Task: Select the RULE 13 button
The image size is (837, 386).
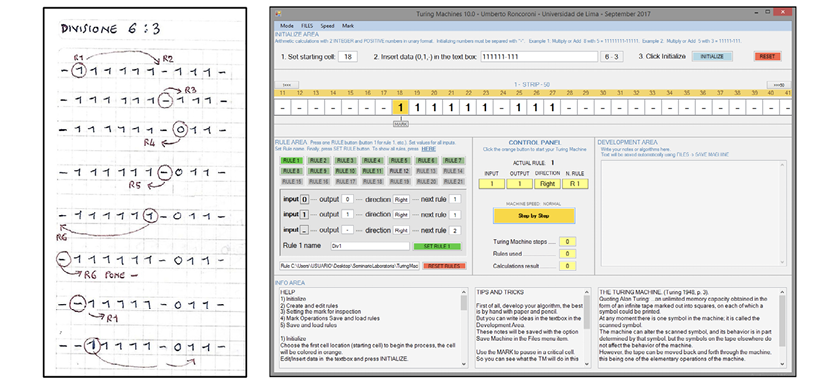Action: tap(427, 171)
